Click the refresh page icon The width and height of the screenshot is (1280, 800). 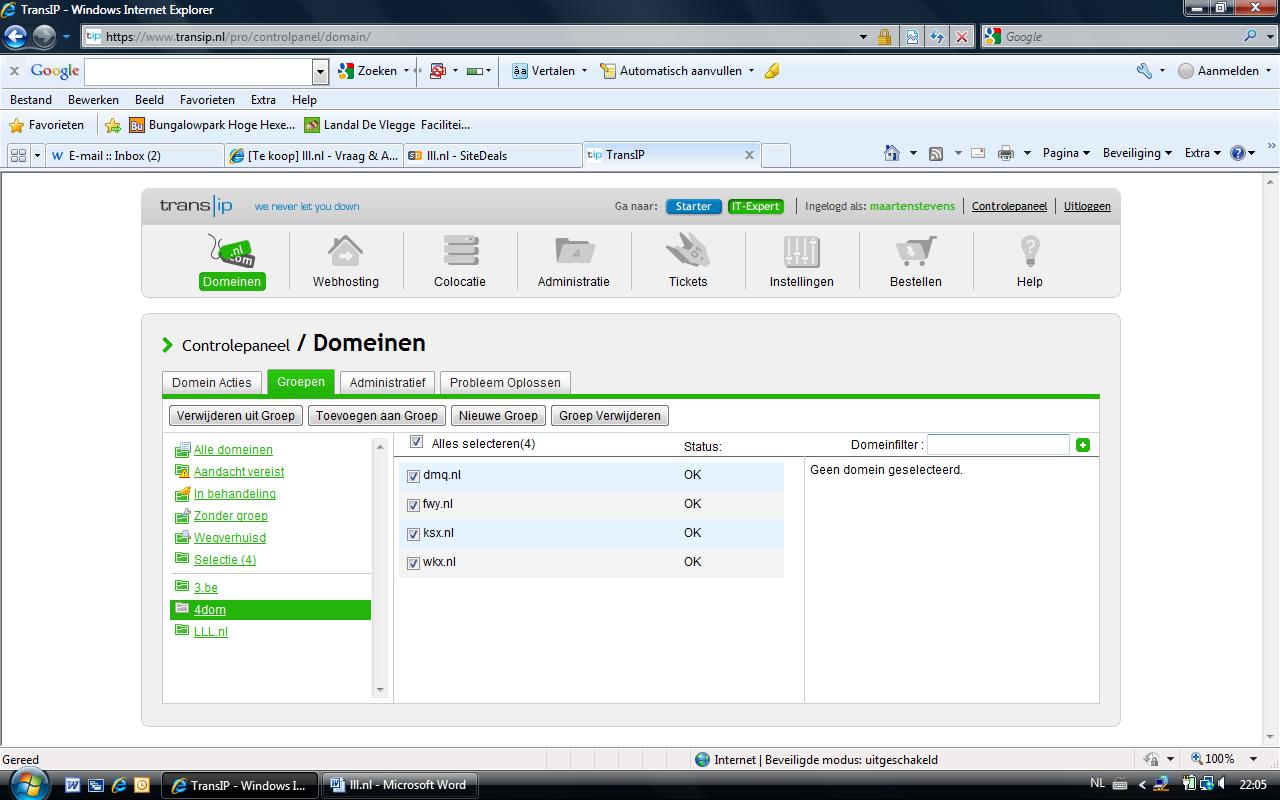tap(937, 37)
